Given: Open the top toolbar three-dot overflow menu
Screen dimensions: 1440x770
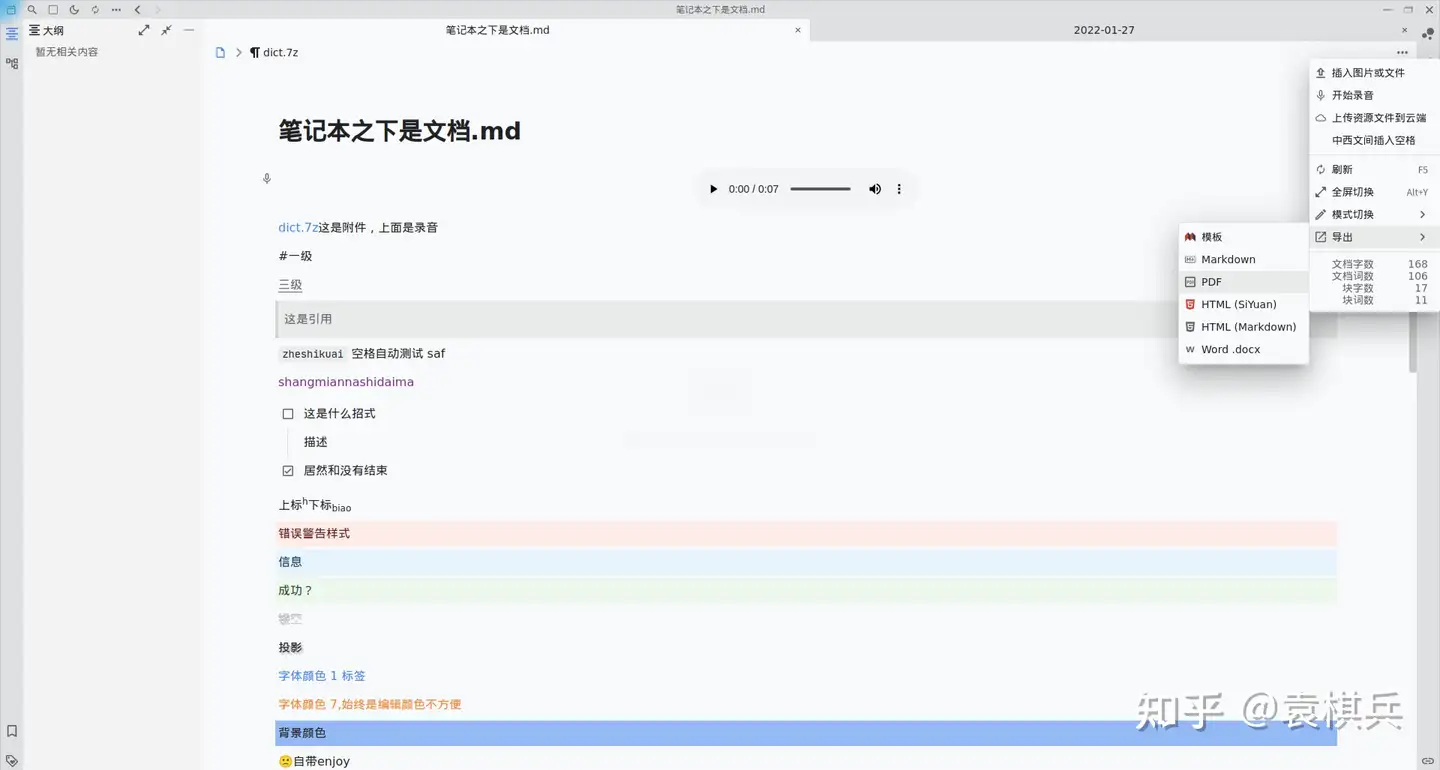Looking at the screenshot, I should [116, 10].
